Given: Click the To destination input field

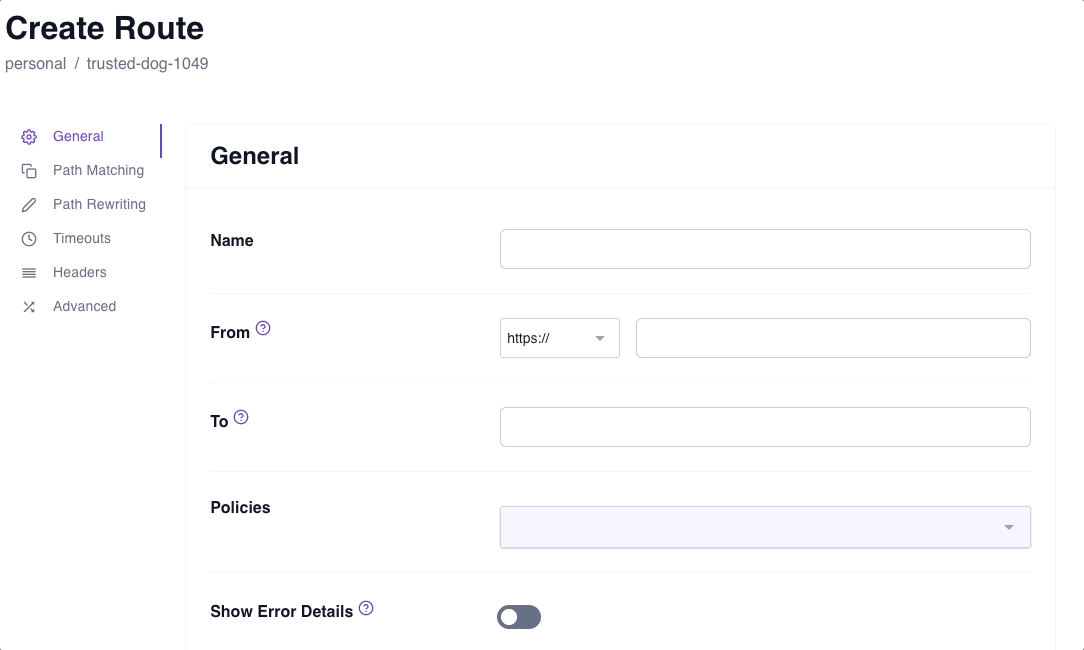Looking at the screenshot, I should coord(765,427).
